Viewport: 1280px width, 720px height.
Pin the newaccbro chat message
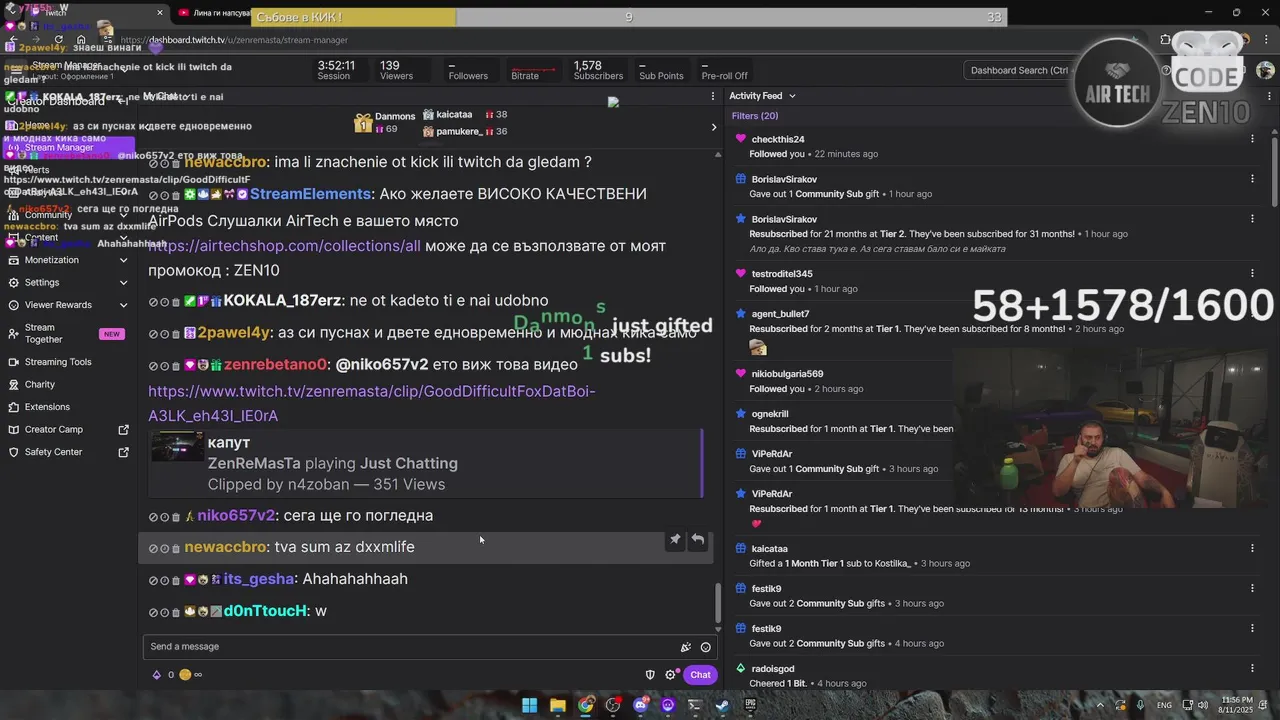pyautogui.click(x=675, y=540)
